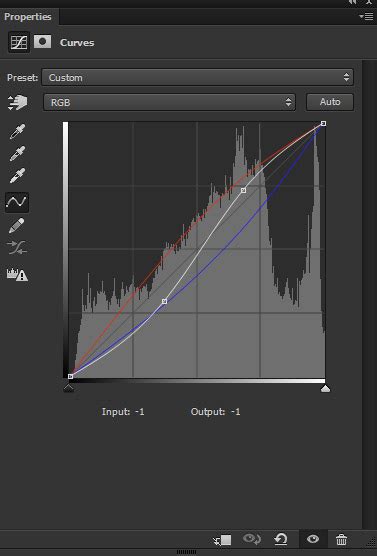Pick the white point eyedropper
Screen dimensions: 377x556
(17, 176)
